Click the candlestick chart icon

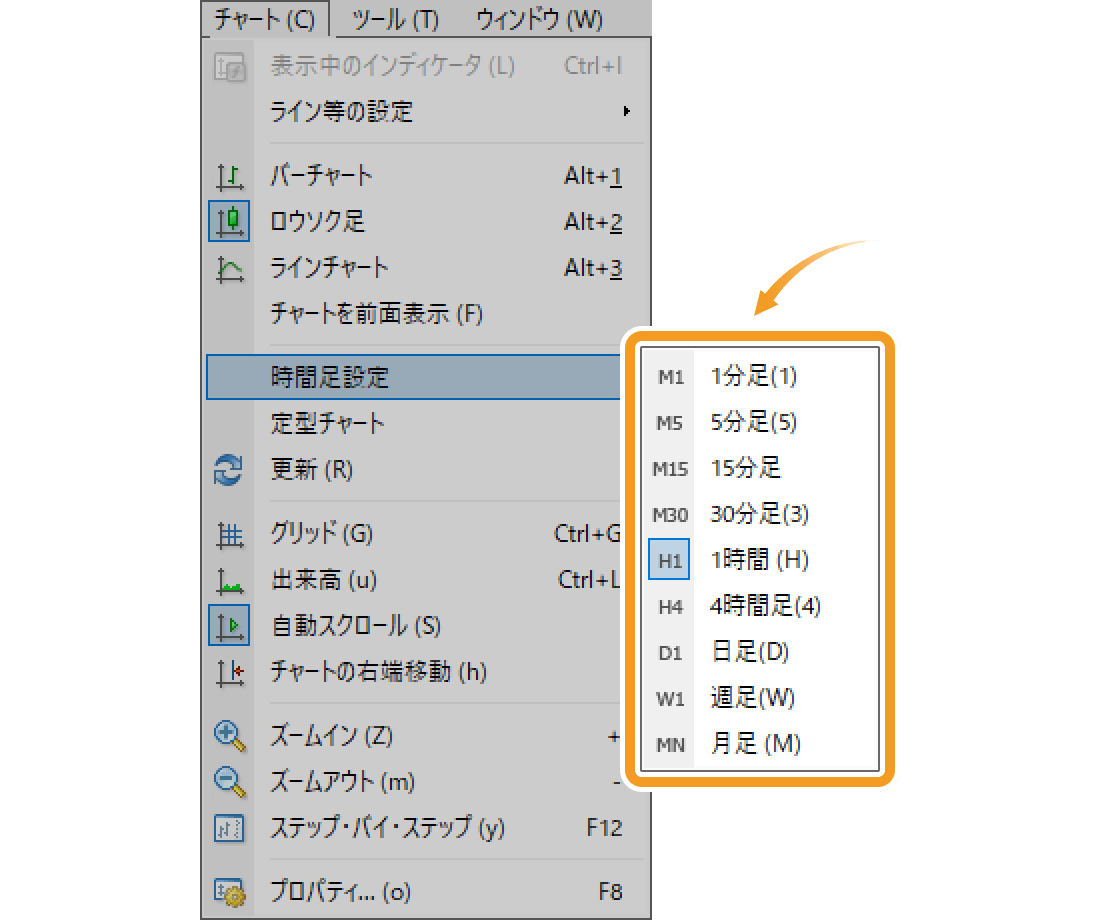229,222
